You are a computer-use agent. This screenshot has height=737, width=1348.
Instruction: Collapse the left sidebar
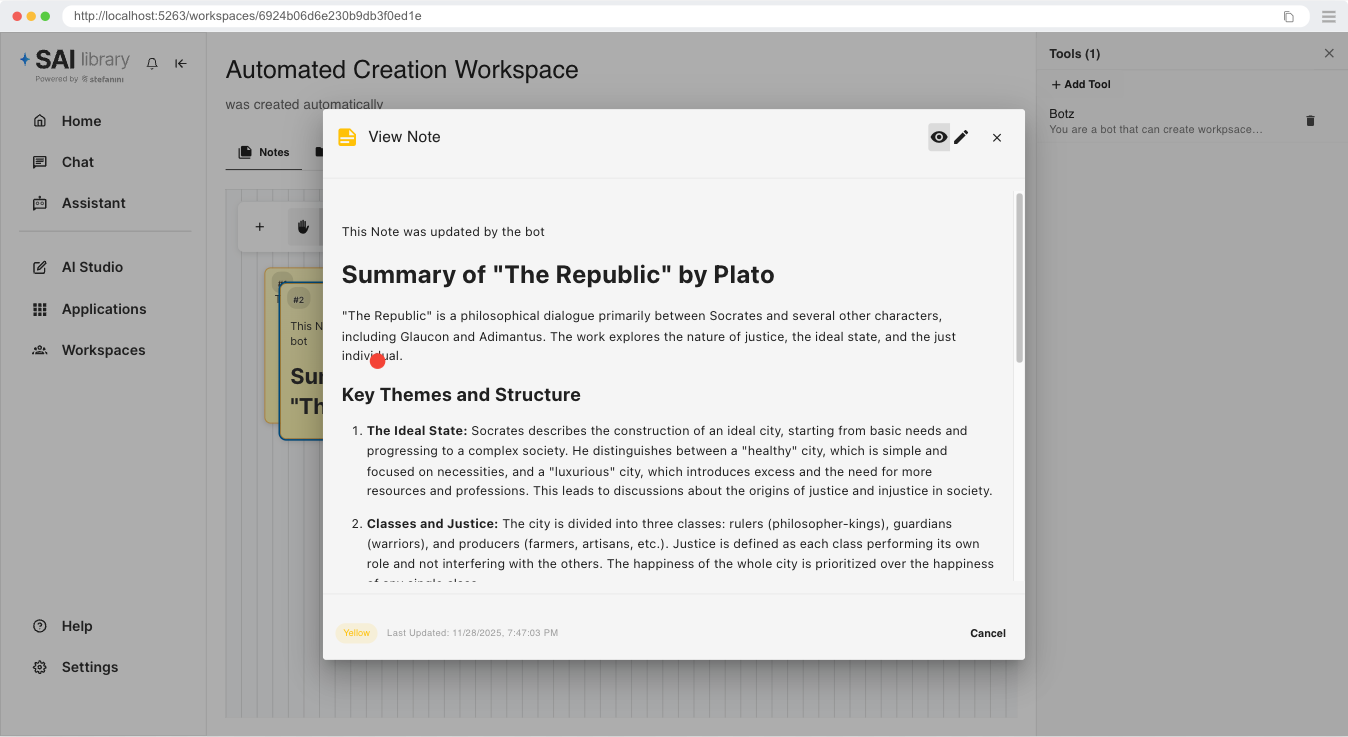(x=181, y=63)
